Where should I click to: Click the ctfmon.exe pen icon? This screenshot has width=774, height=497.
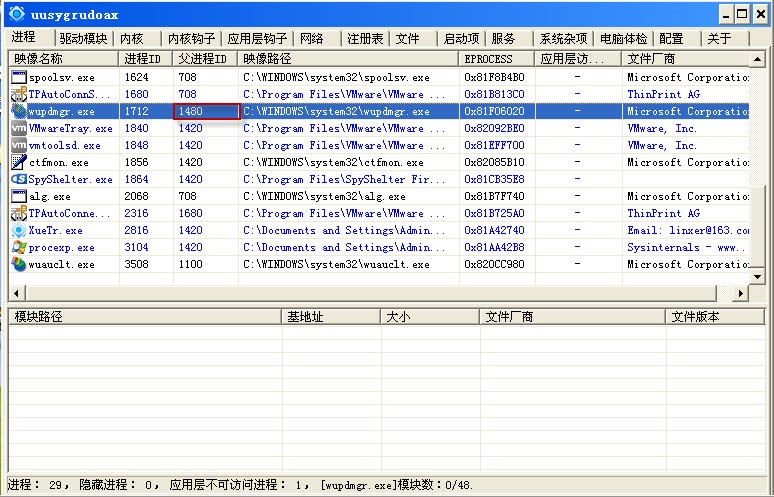tap(19, 162)
